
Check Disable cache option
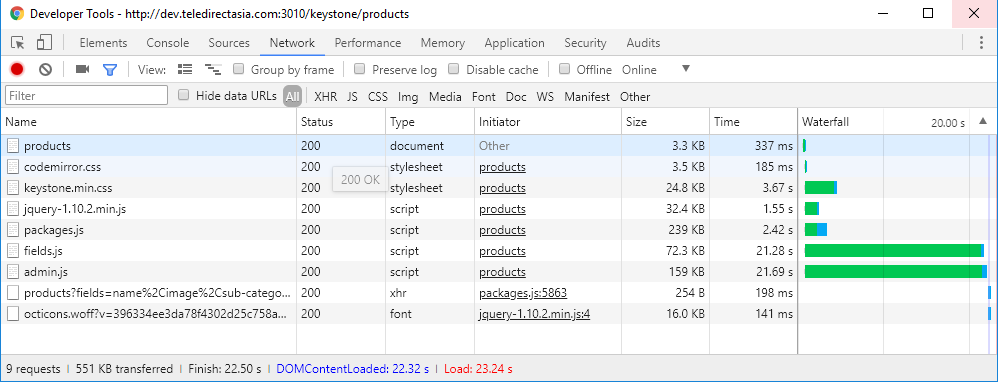click(454, 69)
